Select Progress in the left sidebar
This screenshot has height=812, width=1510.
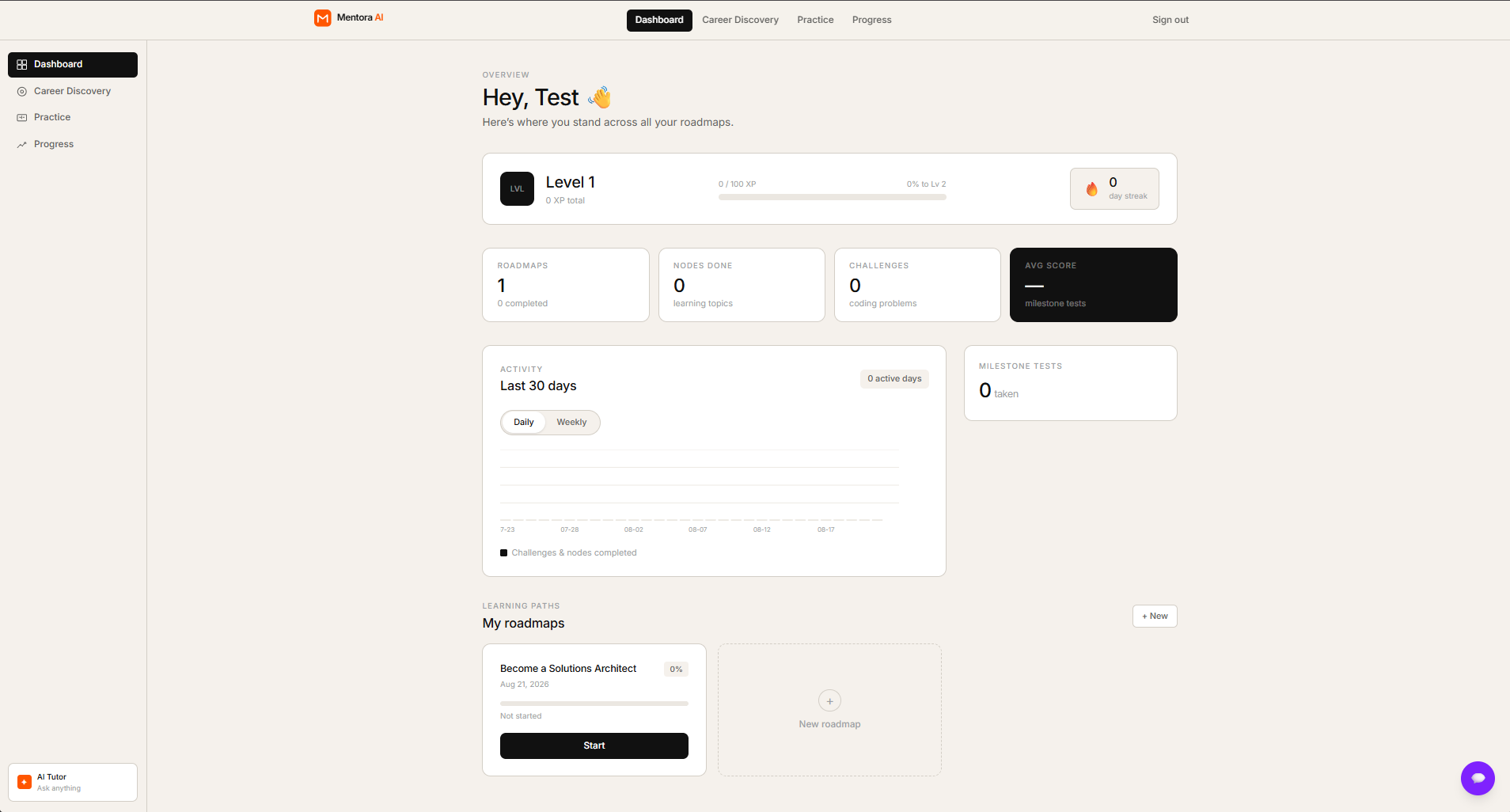pyautogui.click(x=73, y=145)
